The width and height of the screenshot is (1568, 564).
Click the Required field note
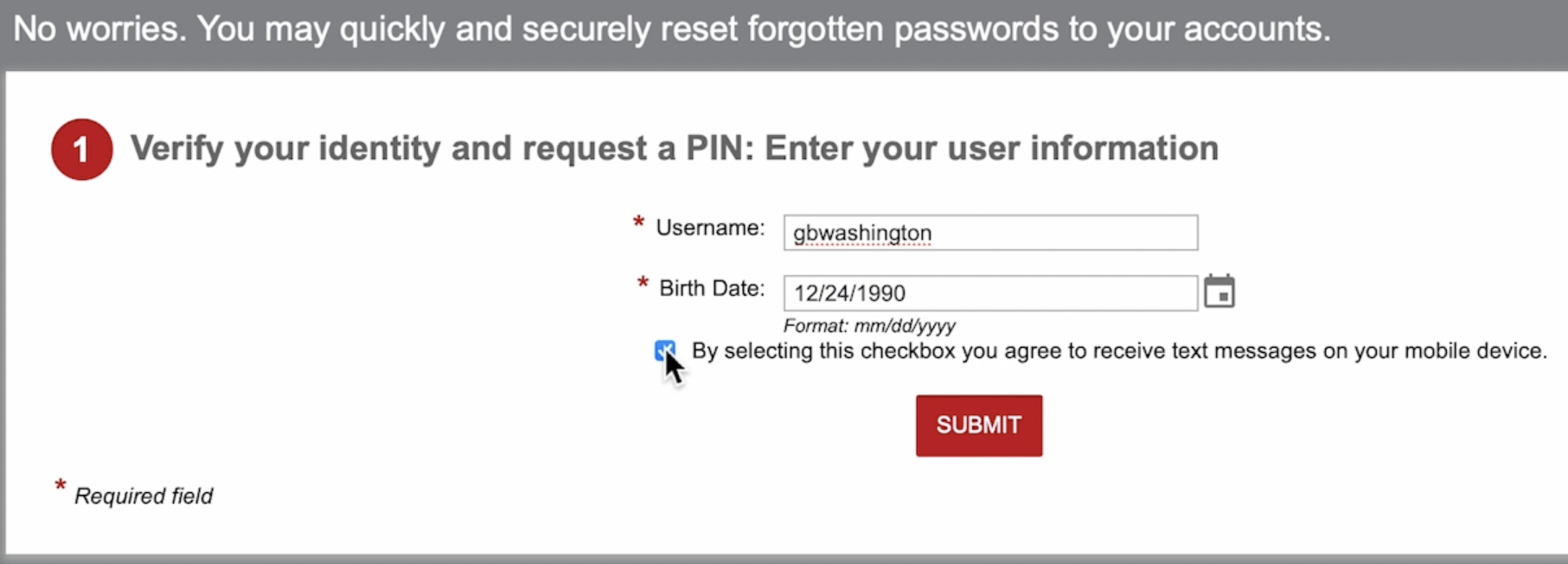(144, 496)
